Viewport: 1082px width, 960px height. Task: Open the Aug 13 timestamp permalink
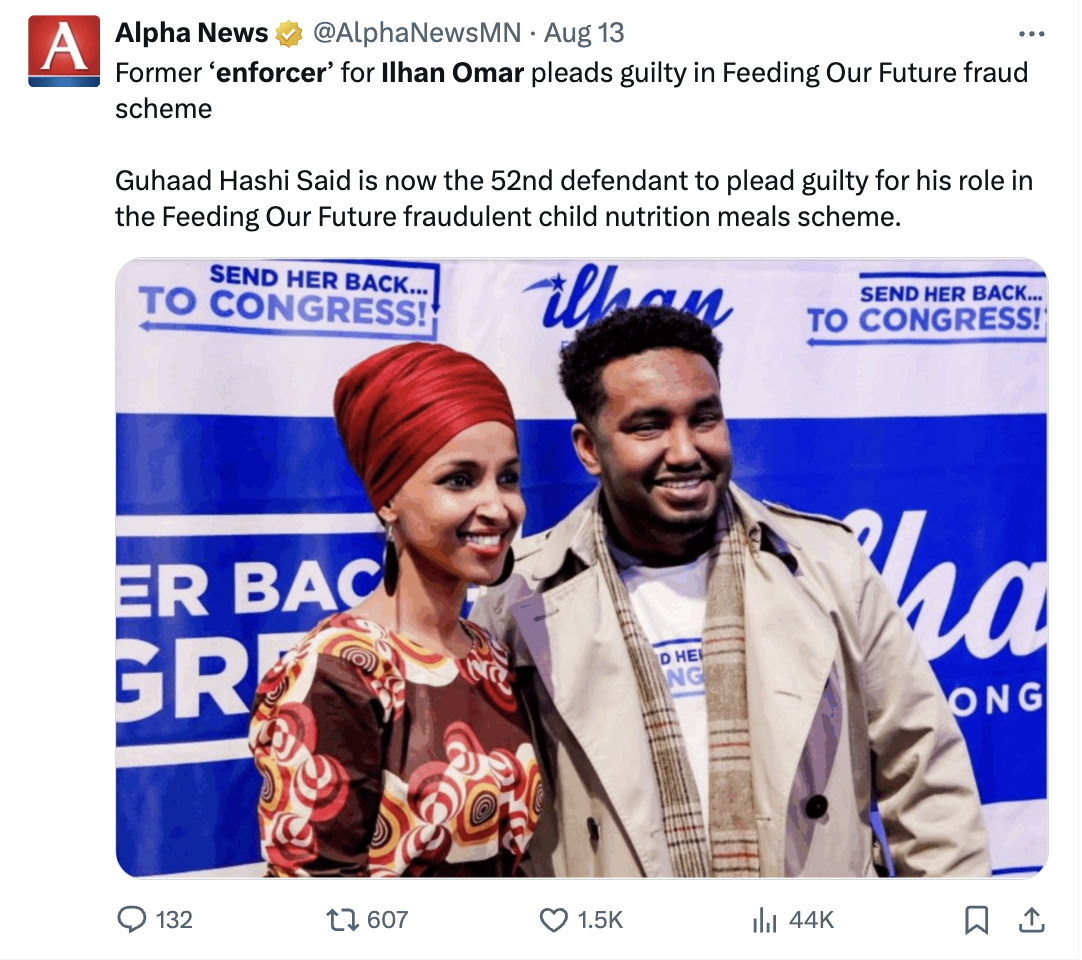coord(585,33)
